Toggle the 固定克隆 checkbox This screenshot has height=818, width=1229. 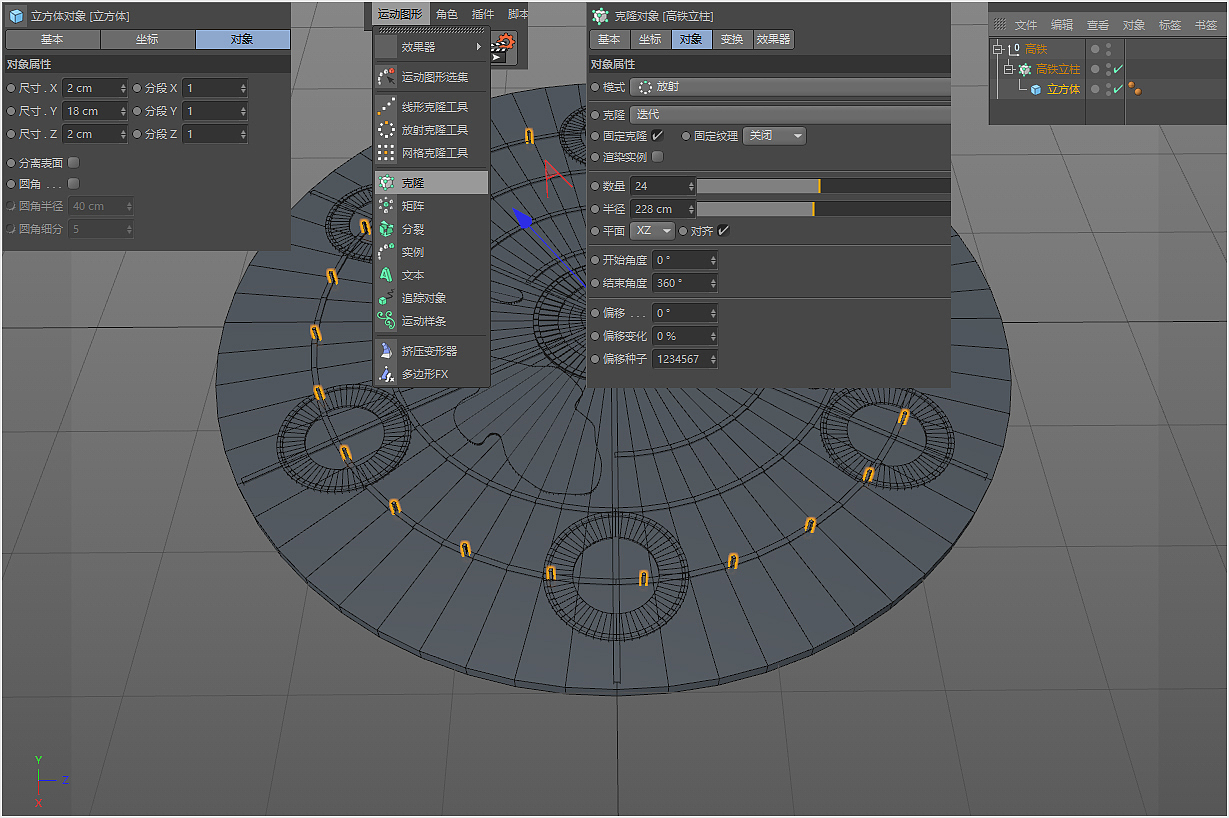coord(657,135)
